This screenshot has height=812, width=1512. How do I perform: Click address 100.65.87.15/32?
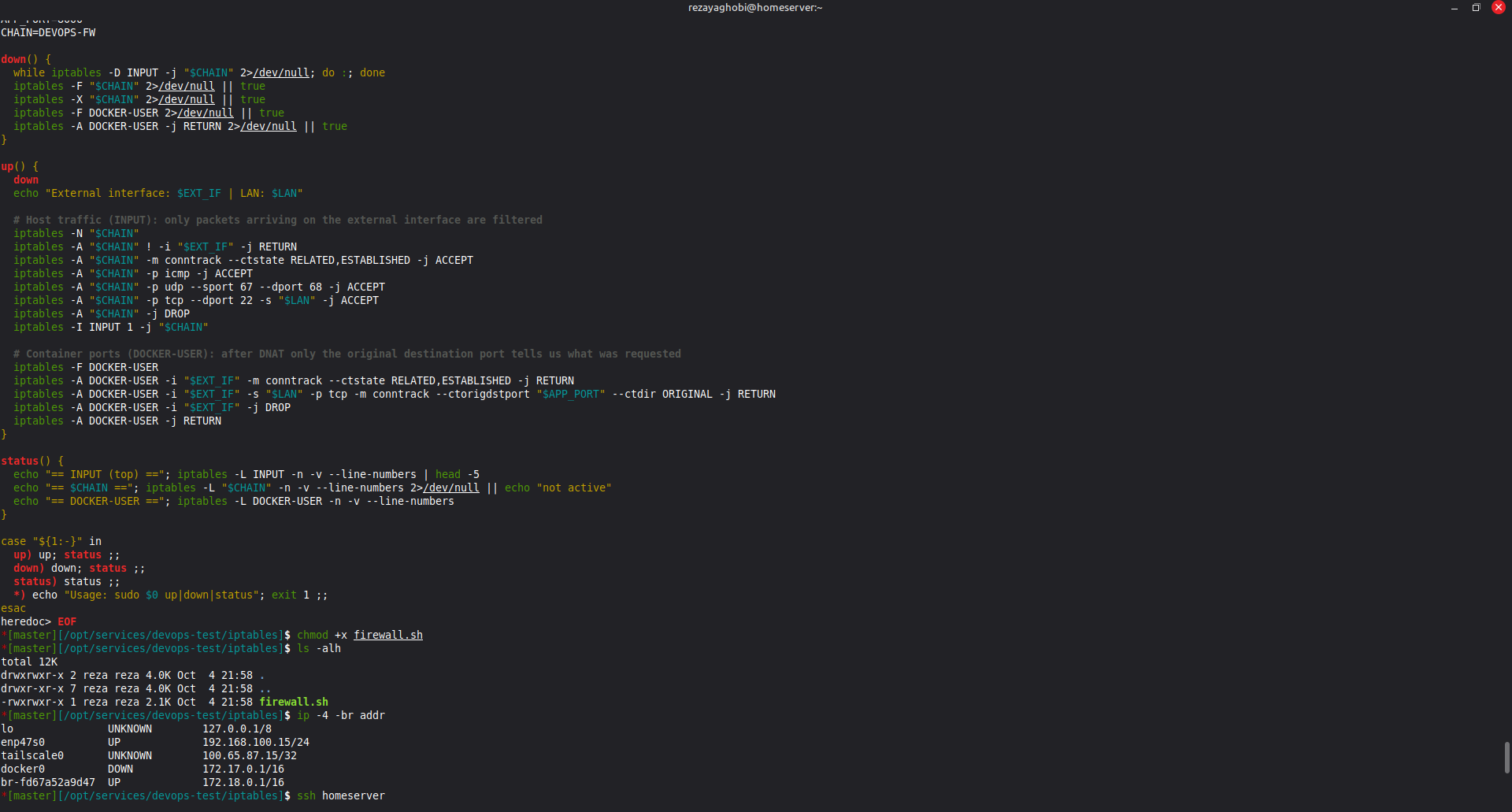pos(250,755)
